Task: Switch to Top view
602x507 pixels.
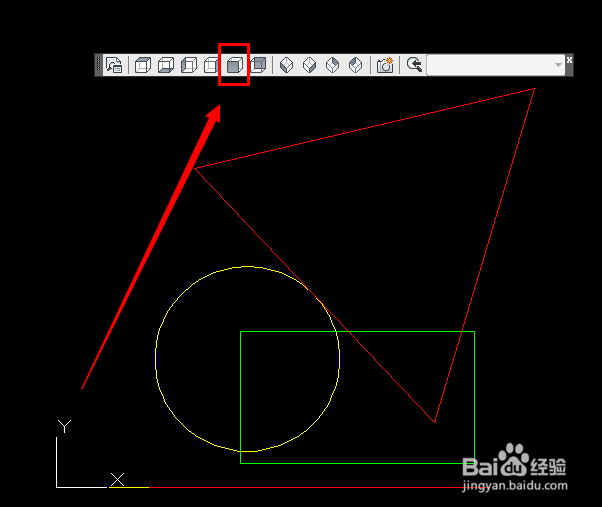Action: pyautogui.click(x=143, y=65)
